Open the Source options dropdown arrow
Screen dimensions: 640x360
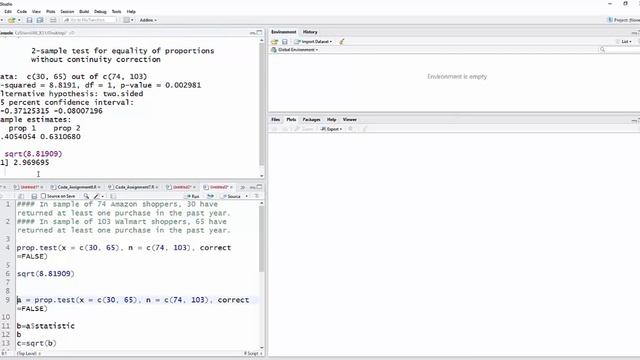(x=247, y=196)
